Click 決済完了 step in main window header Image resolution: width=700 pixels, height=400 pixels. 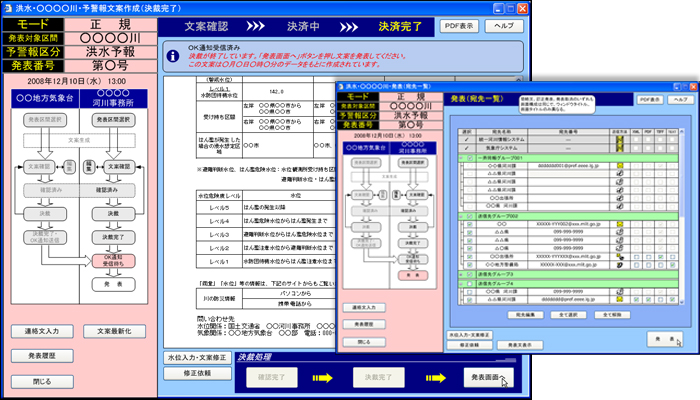coord(400,27)
